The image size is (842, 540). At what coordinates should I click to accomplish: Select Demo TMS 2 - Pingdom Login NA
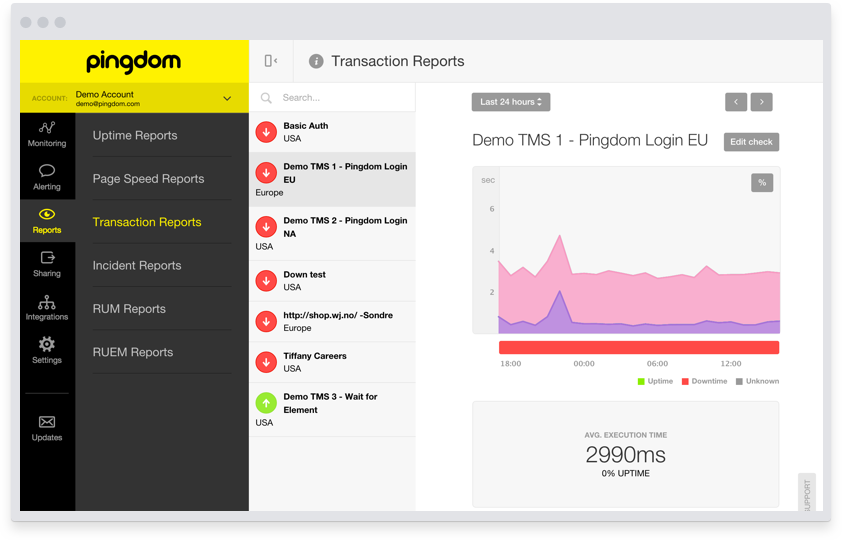click(332, 233)
